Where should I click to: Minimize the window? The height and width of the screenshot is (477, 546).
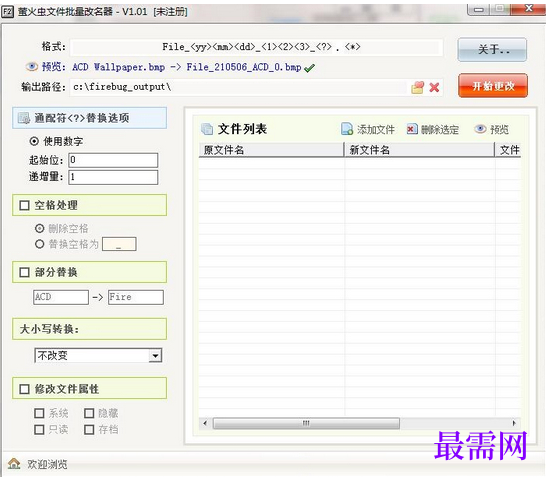[479, 9]
